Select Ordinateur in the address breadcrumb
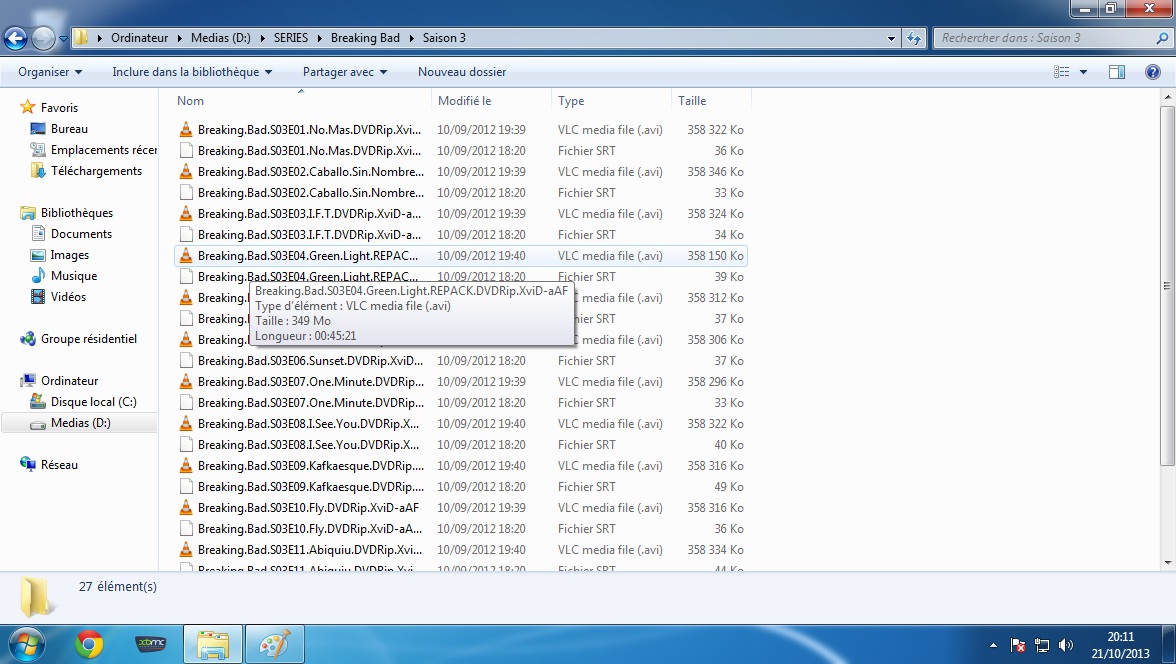Screen dimensions: 1176x664 coord(140,38)
